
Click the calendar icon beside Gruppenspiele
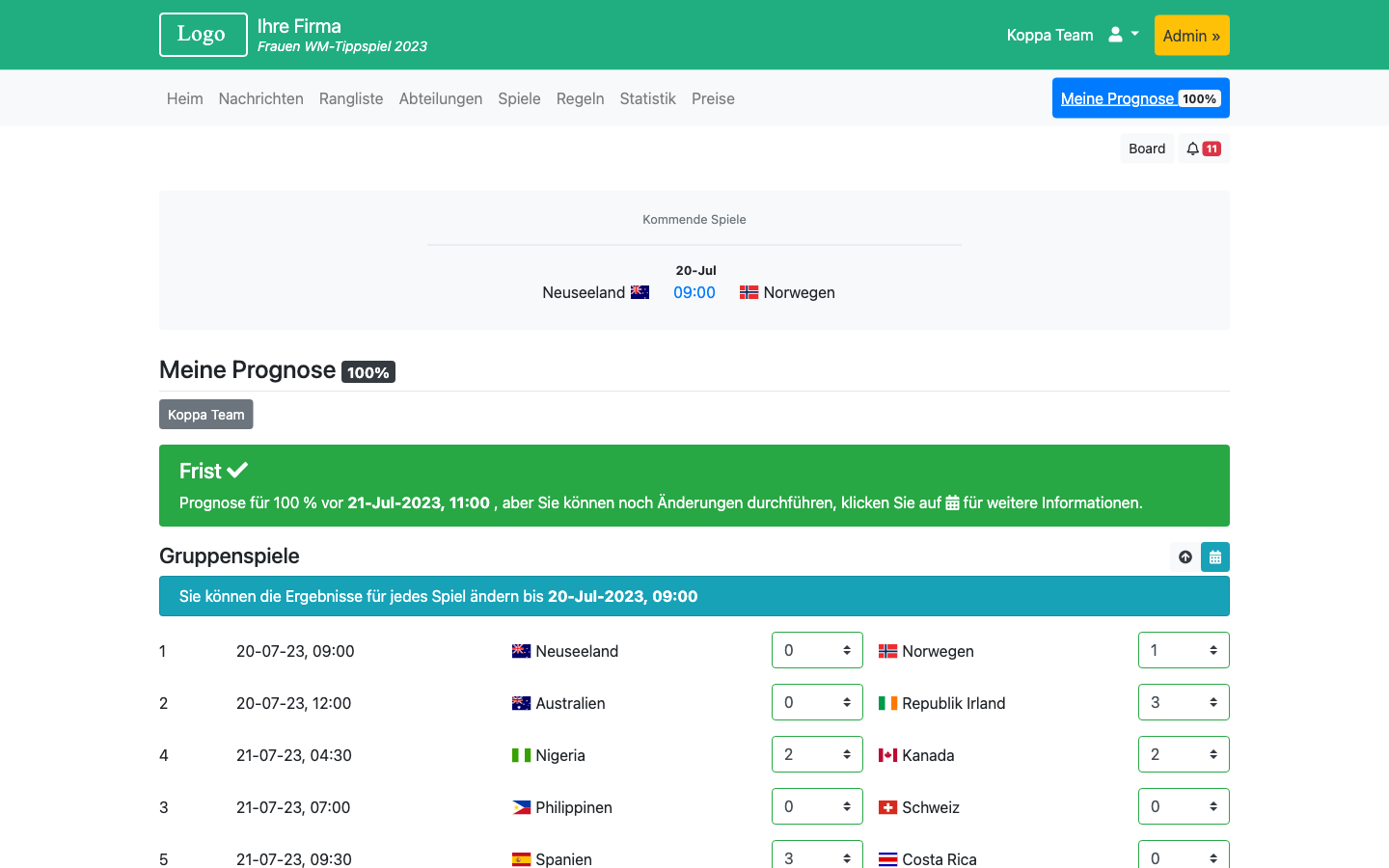(1215, 556)
